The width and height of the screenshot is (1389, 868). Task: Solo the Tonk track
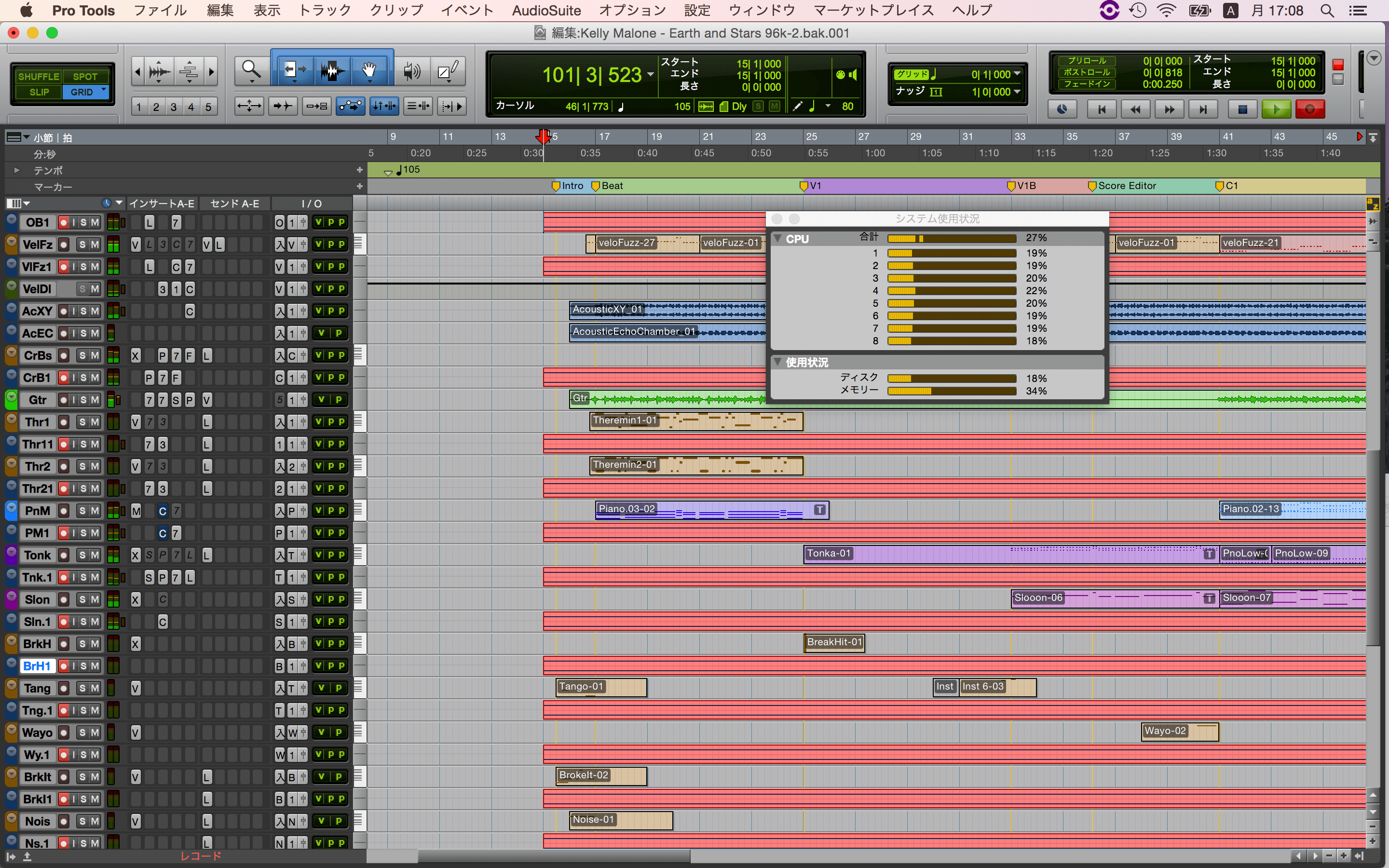[82, 555]
